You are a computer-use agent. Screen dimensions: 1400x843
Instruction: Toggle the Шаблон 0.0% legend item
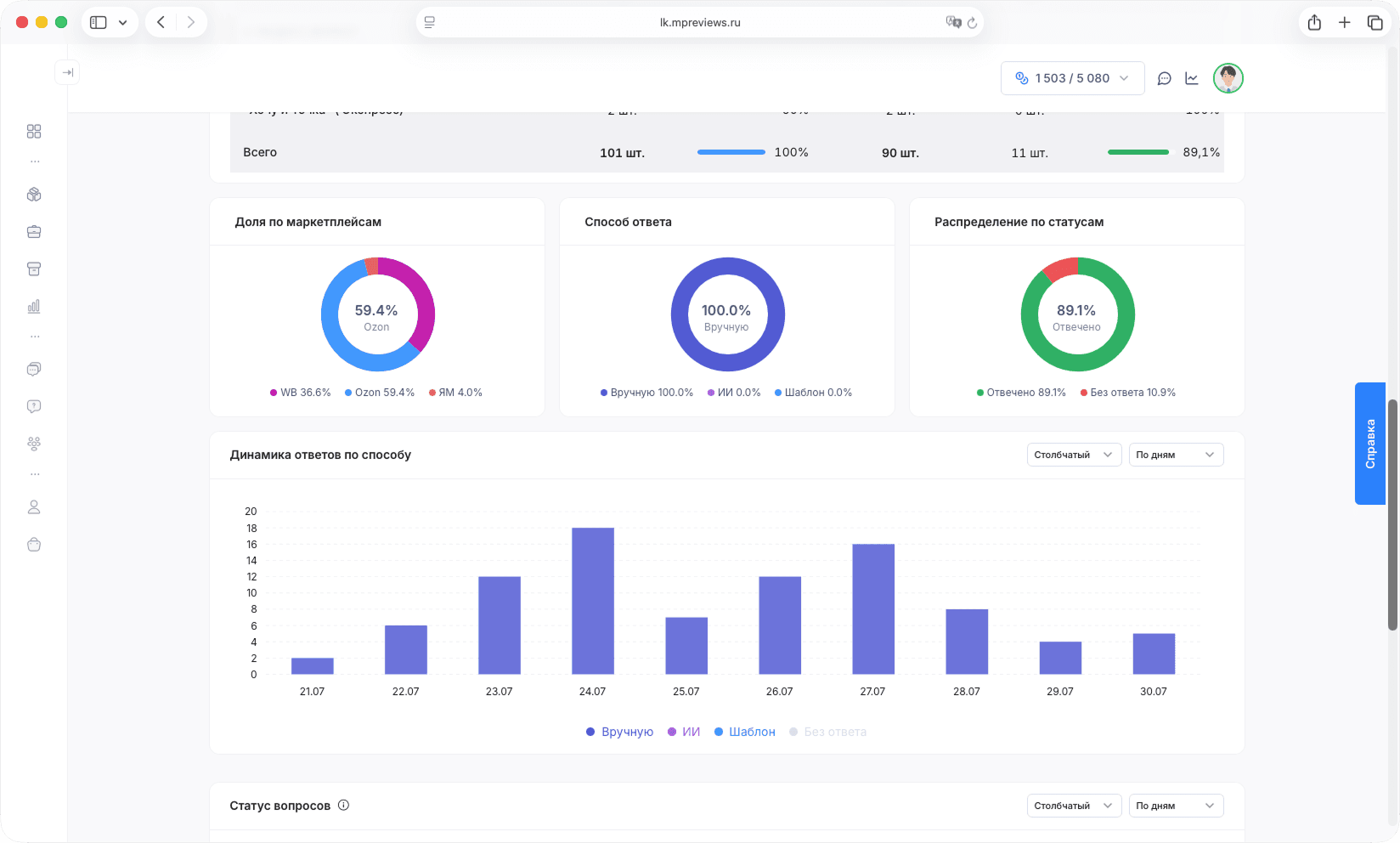(813, 393)
